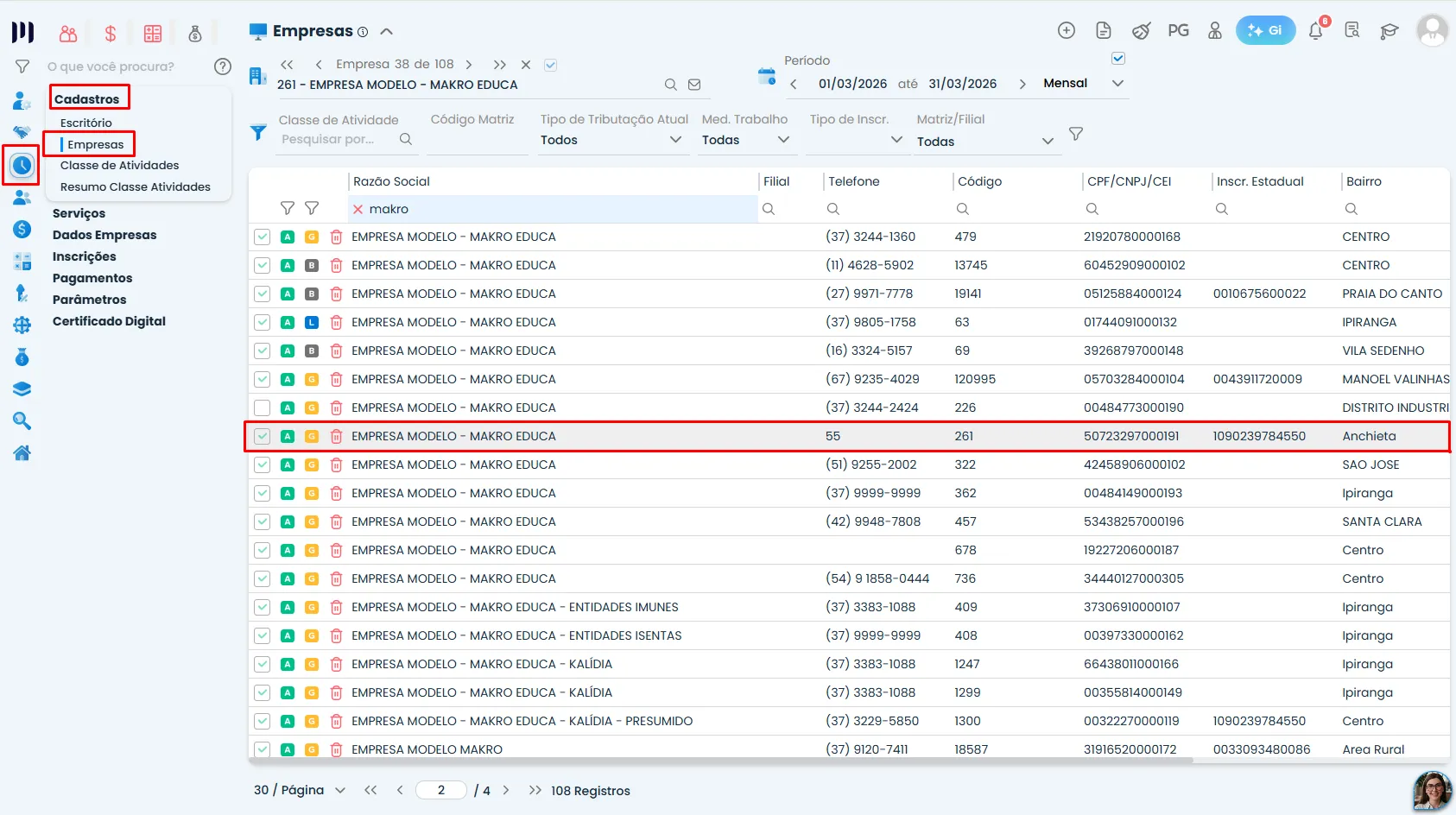This screenshot has width=1456, height=815.
Task: Collapse the Empresas header chevron
Action: click(387, 31)
